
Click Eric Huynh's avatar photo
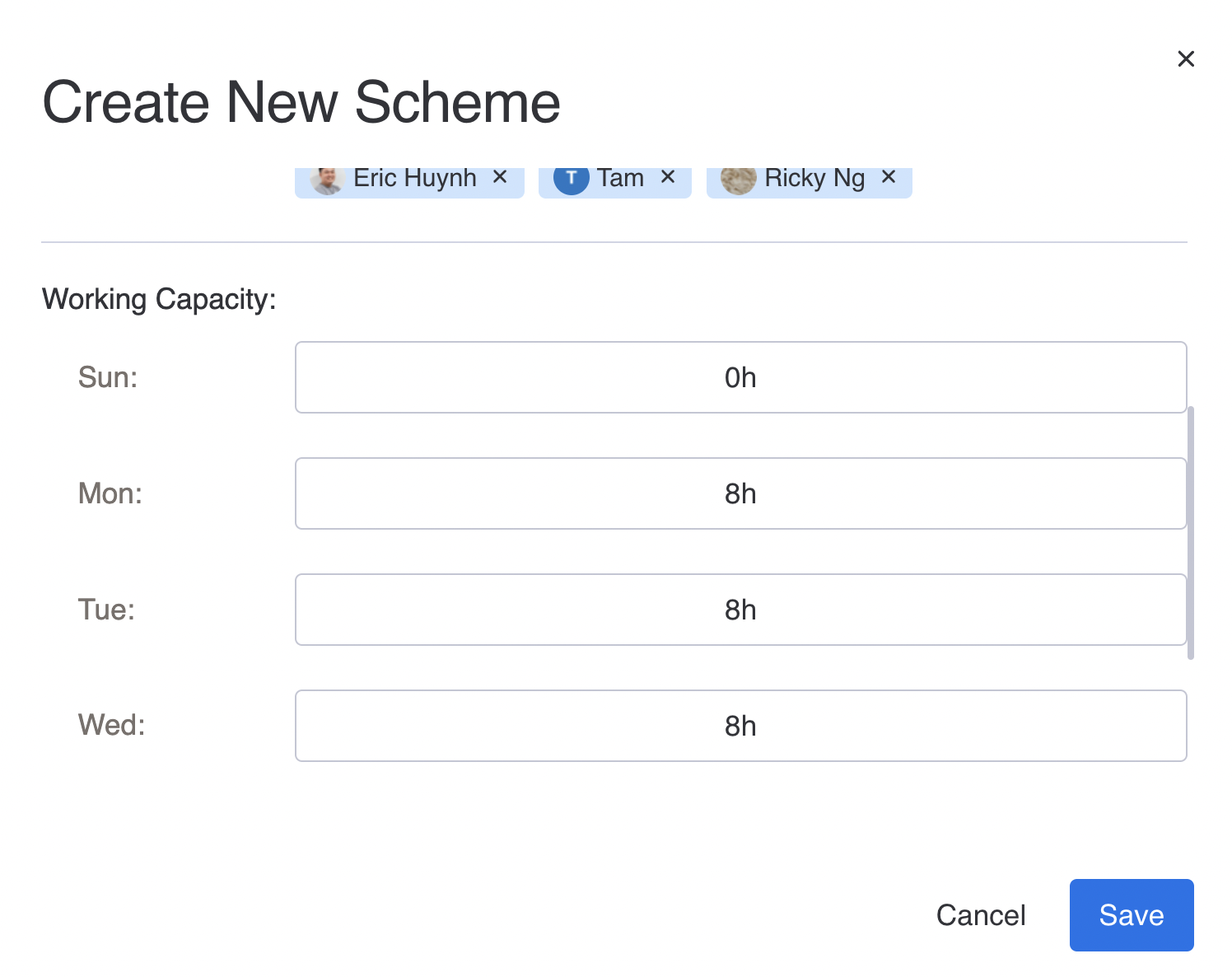[327, 180]
